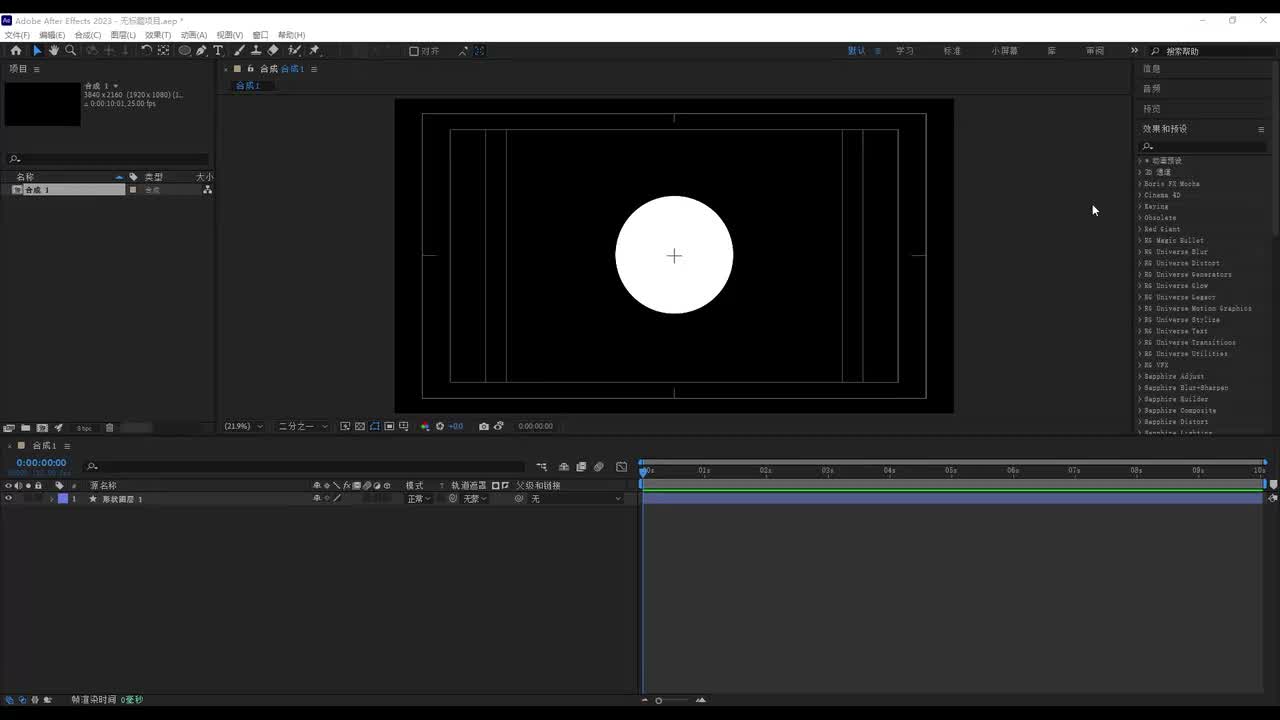Expand the Keying effects category
This screenshot has height=720, width=1280.
pos(1140,206)
